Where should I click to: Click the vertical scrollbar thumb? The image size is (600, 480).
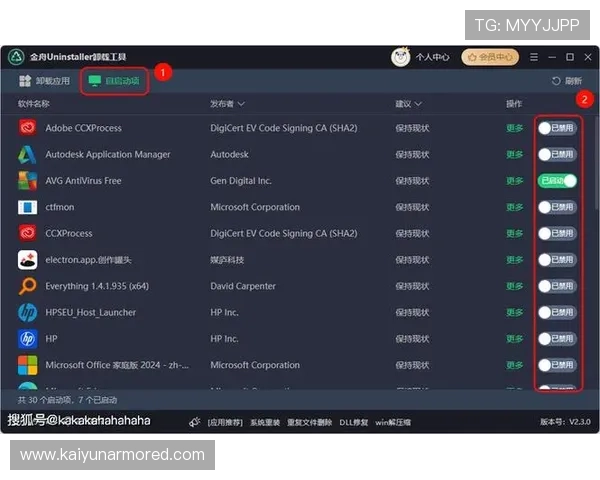point(597,163)
